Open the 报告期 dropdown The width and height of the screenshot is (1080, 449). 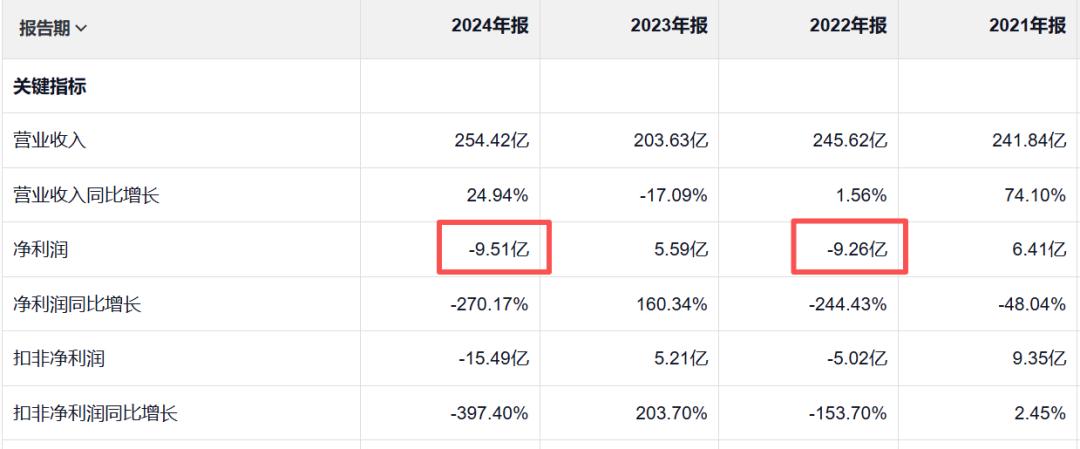[53, 28]
